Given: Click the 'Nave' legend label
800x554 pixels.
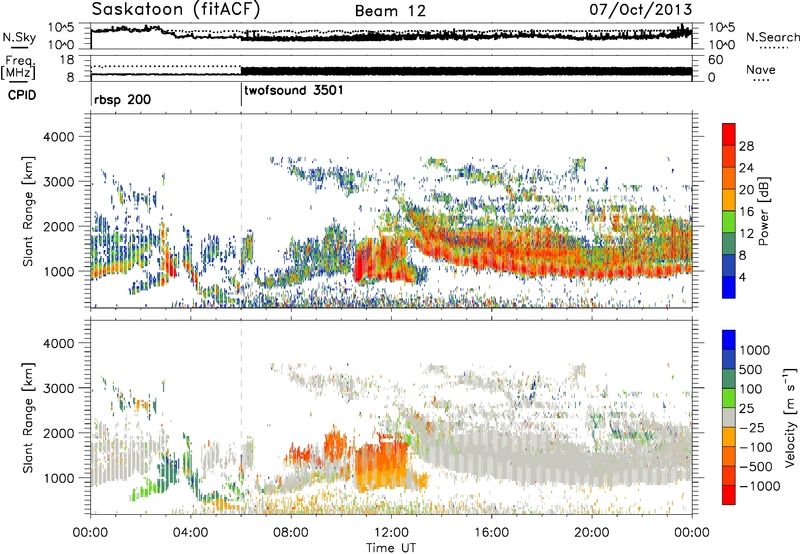Looking at the screenshot, I should pos(760,69).
